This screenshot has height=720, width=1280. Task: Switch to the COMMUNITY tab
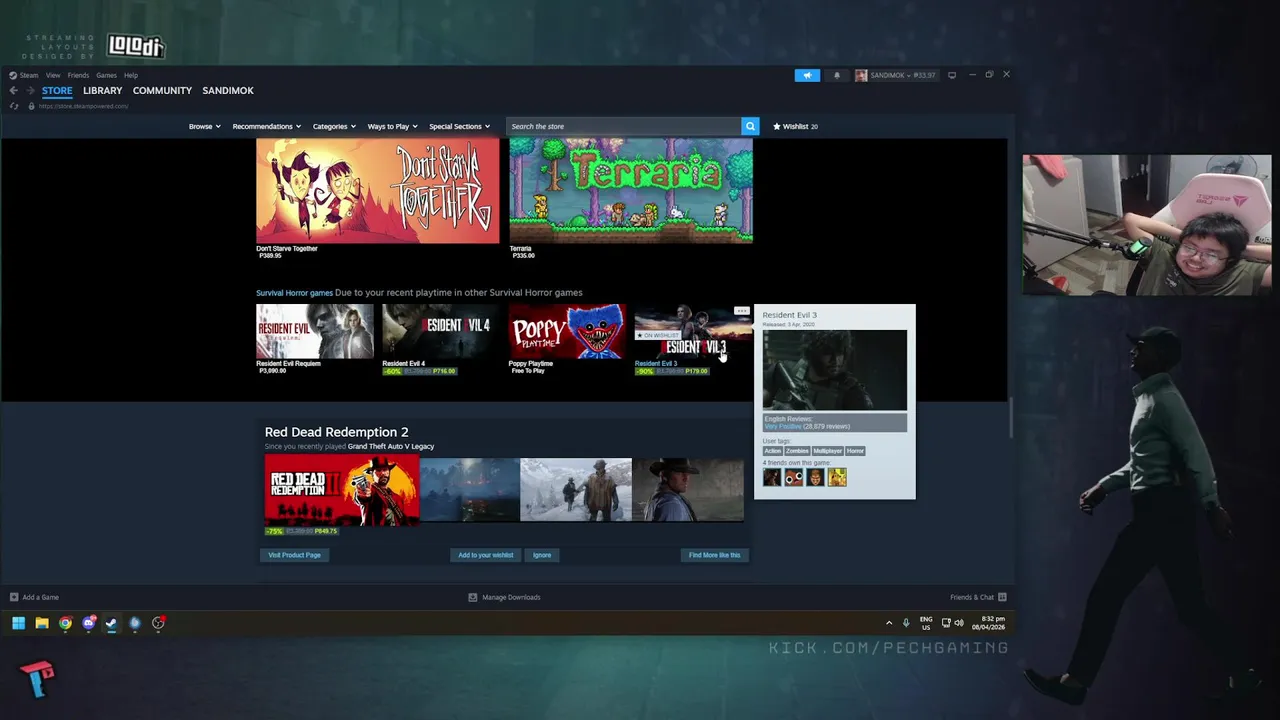pyautogui.click(x=162, y=91)
